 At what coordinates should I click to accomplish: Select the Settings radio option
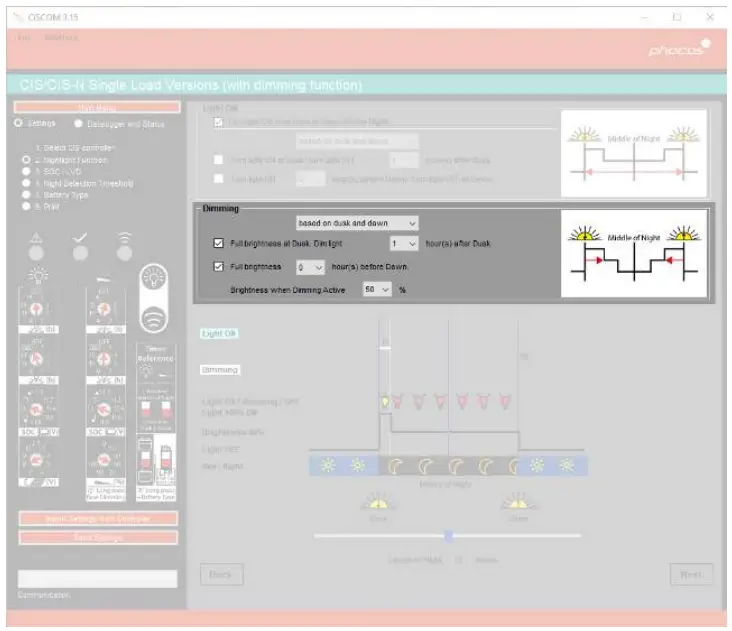pyautogui.click(x=18, y=123)
